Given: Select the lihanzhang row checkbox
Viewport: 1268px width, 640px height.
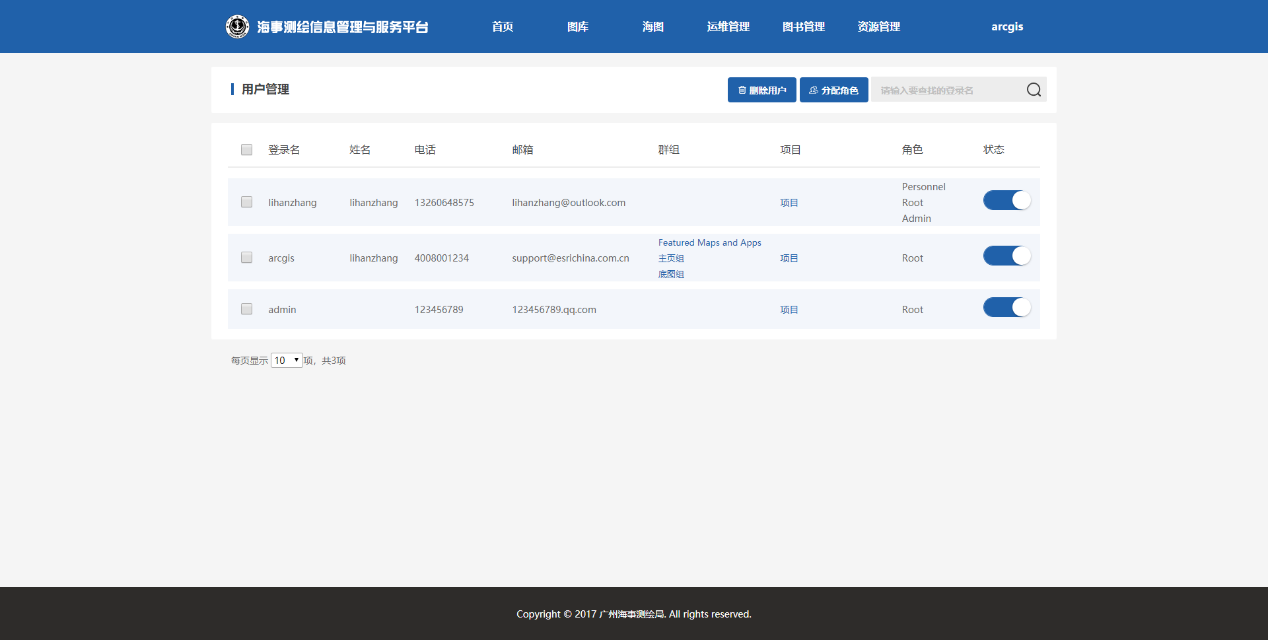Looking at the screenshot, I should coord(247,202).
